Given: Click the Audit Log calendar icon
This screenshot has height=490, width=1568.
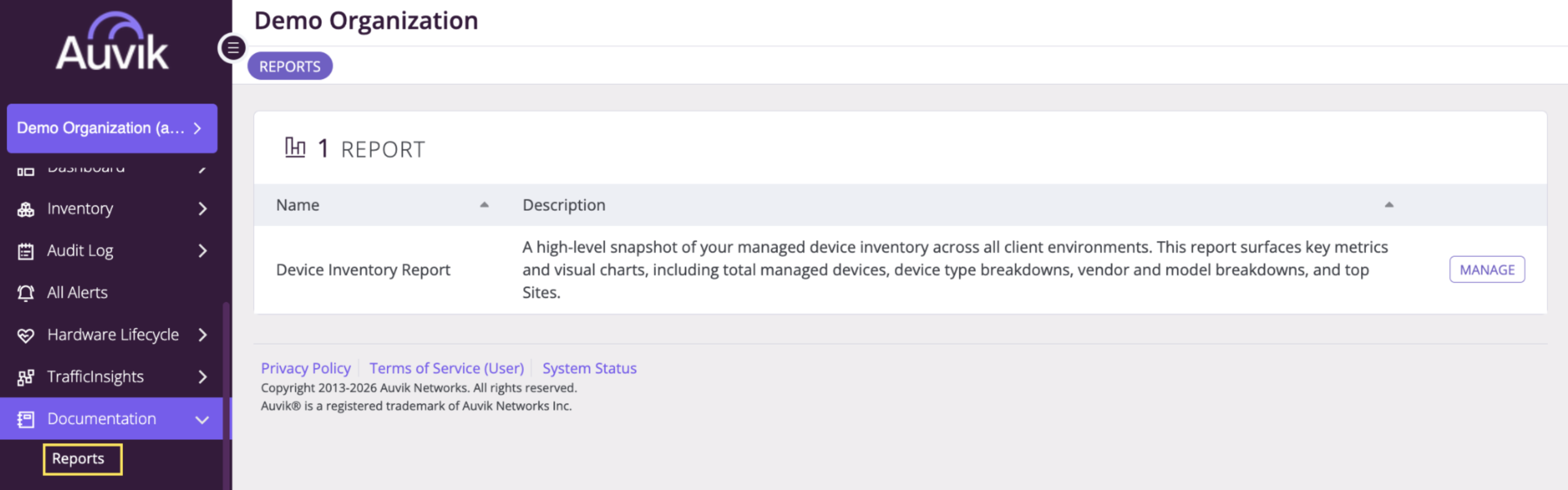Looking at the screenshot, I should point(26,251).
